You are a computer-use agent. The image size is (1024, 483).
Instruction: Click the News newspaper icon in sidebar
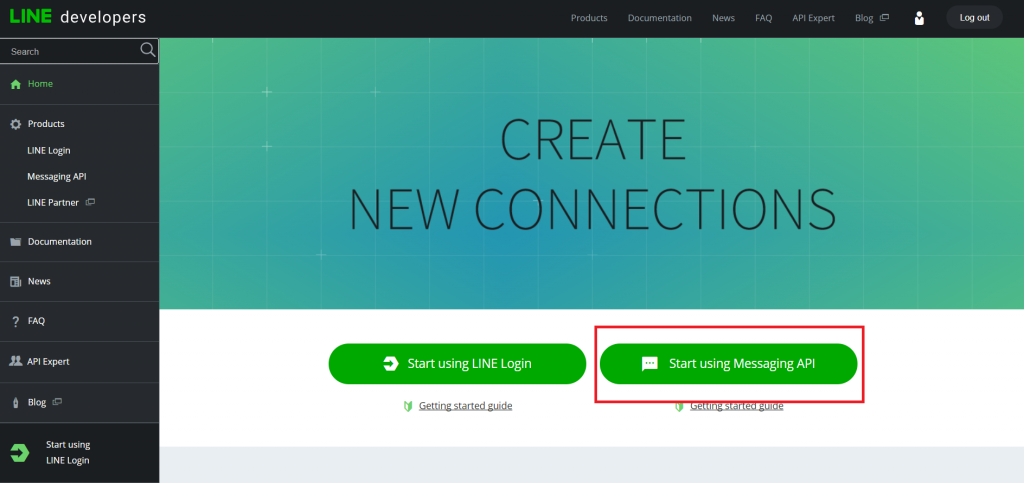point(16,281)
